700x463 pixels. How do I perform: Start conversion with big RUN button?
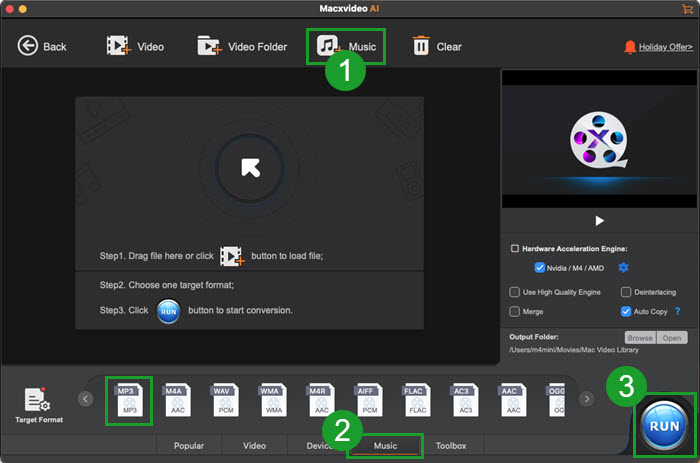pyautogui.click(x=664, y=425)
